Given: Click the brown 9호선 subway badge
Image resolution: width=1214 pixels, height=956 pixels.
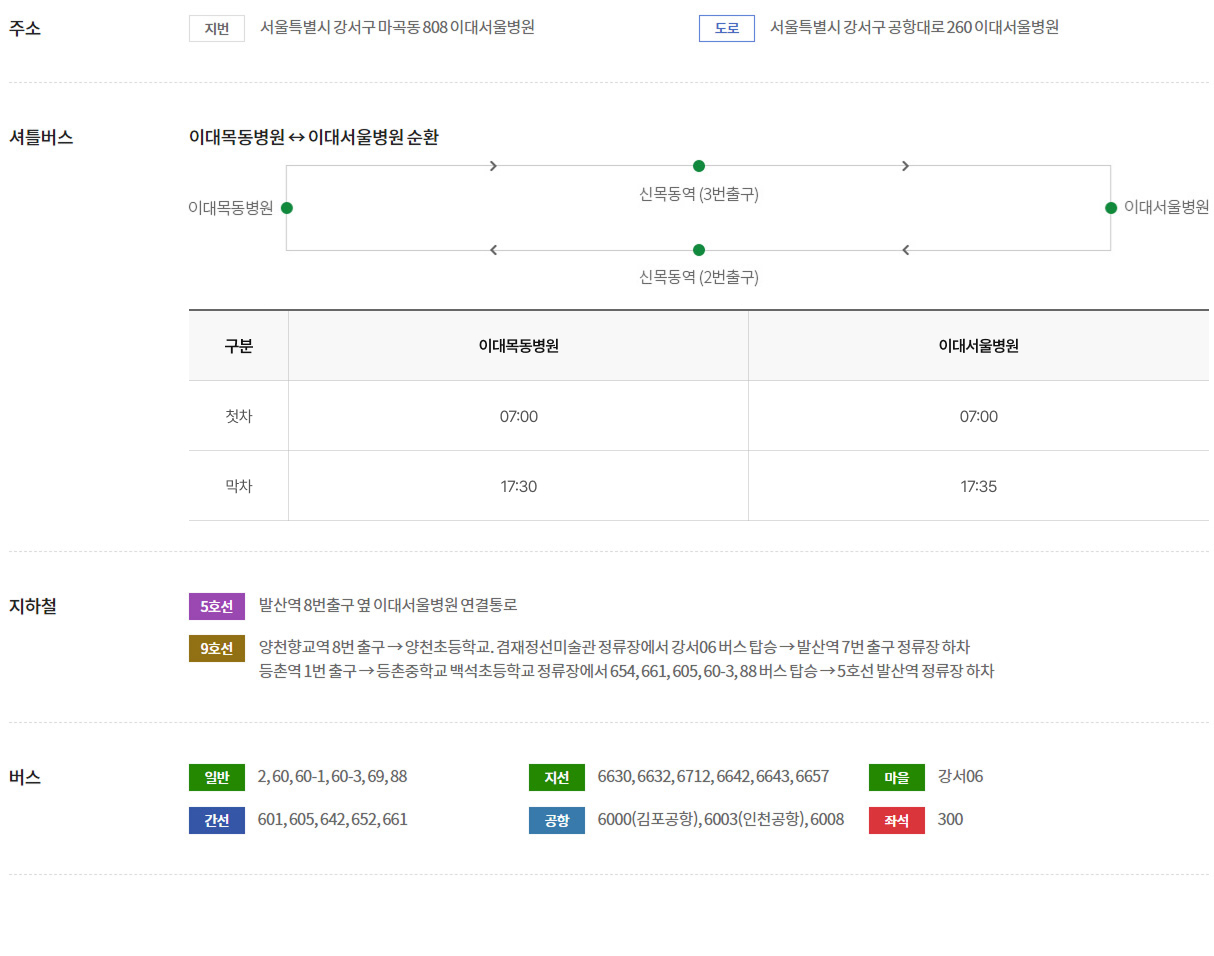Looking at the screenshot, I should pos(217,648).
